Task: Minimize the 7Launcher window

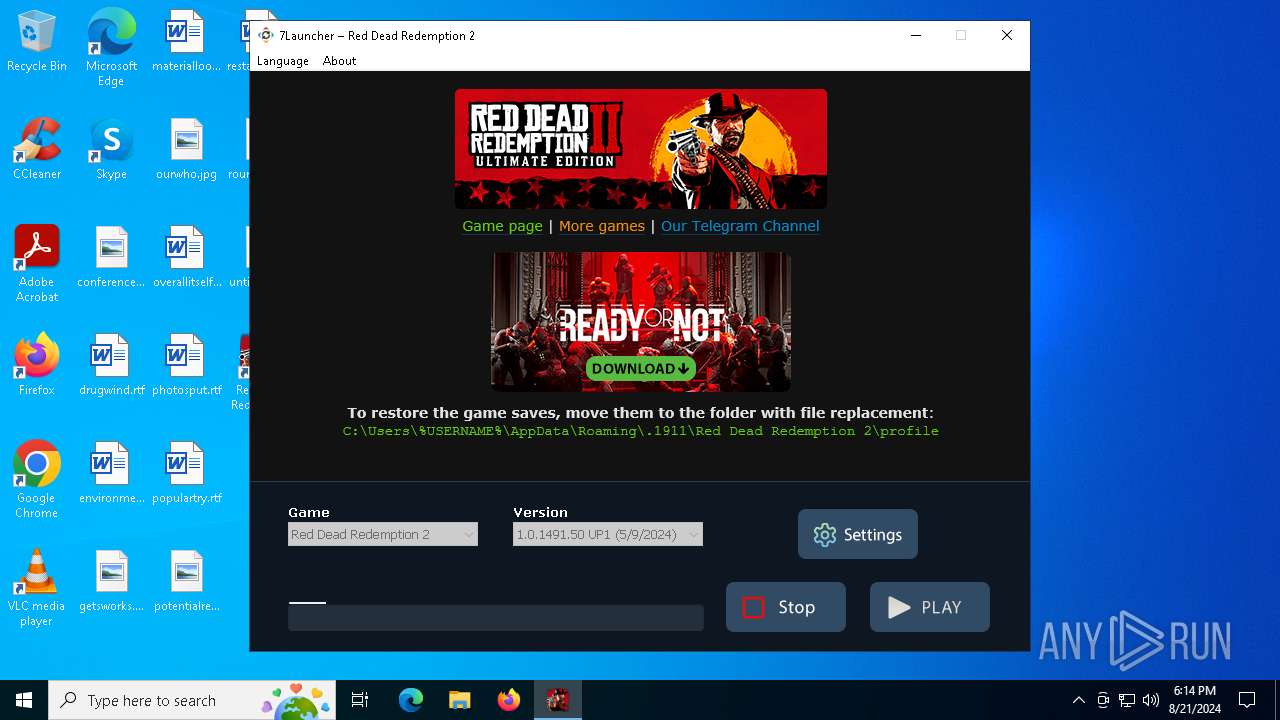Action: [915, 35]
